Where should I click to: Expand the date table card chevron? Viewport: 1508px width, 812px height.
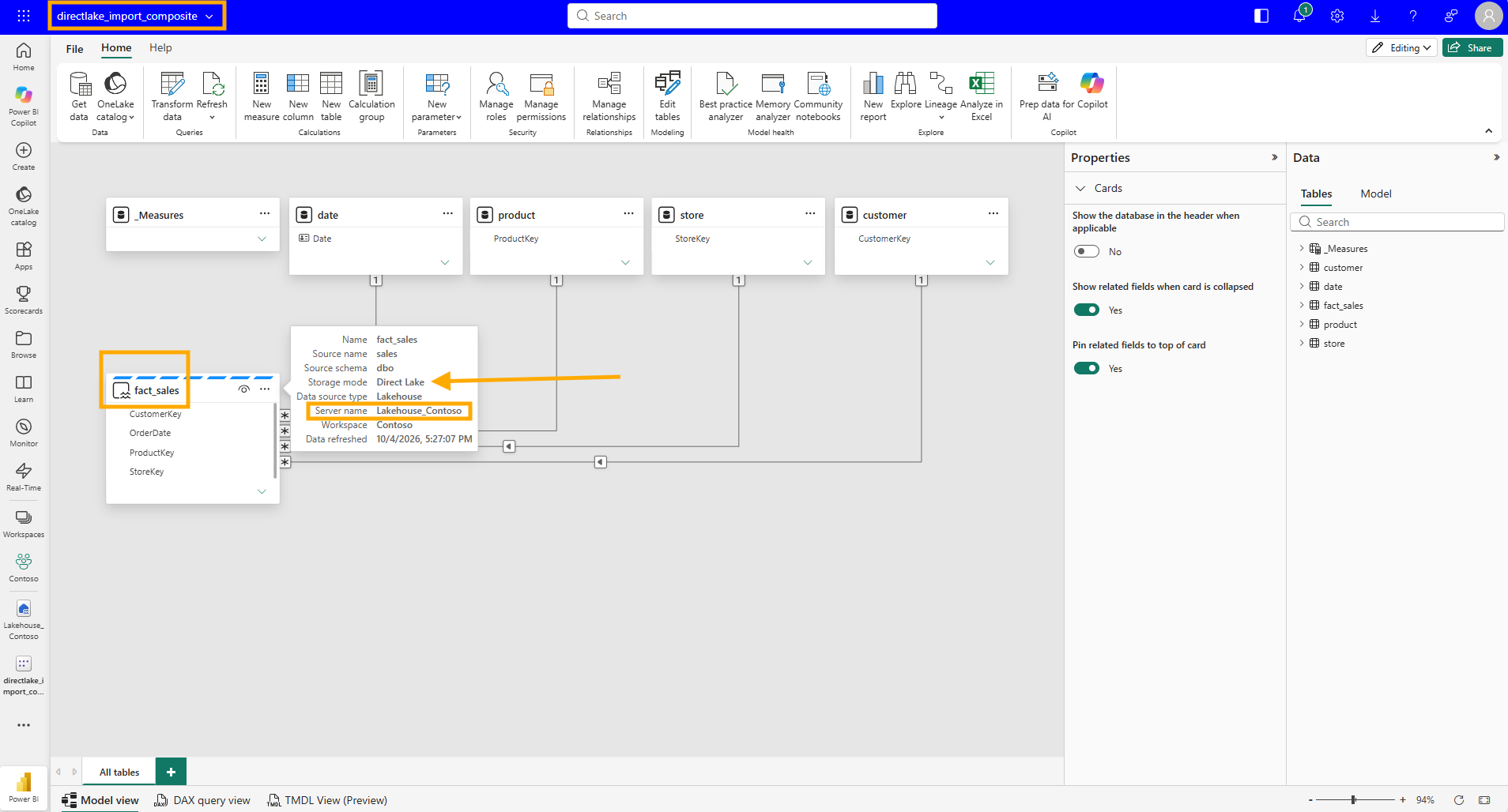pos(445,262)
